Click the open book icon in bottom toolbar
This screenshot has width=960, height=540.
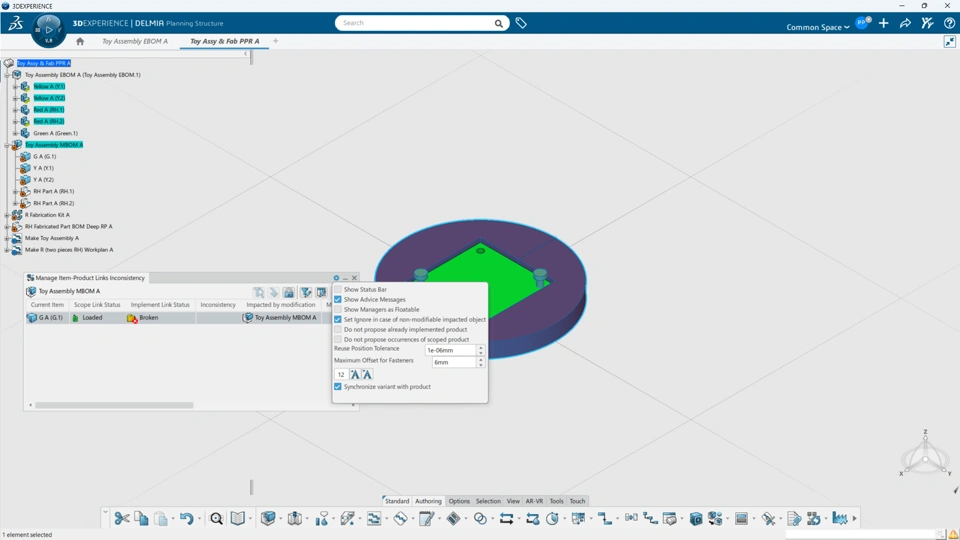(238, 519)
